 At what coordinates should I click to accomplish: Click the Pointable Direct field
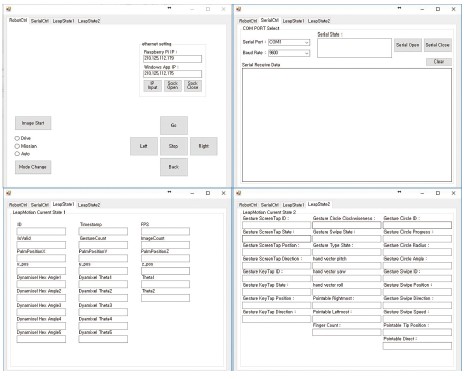[x=417, y=346]
